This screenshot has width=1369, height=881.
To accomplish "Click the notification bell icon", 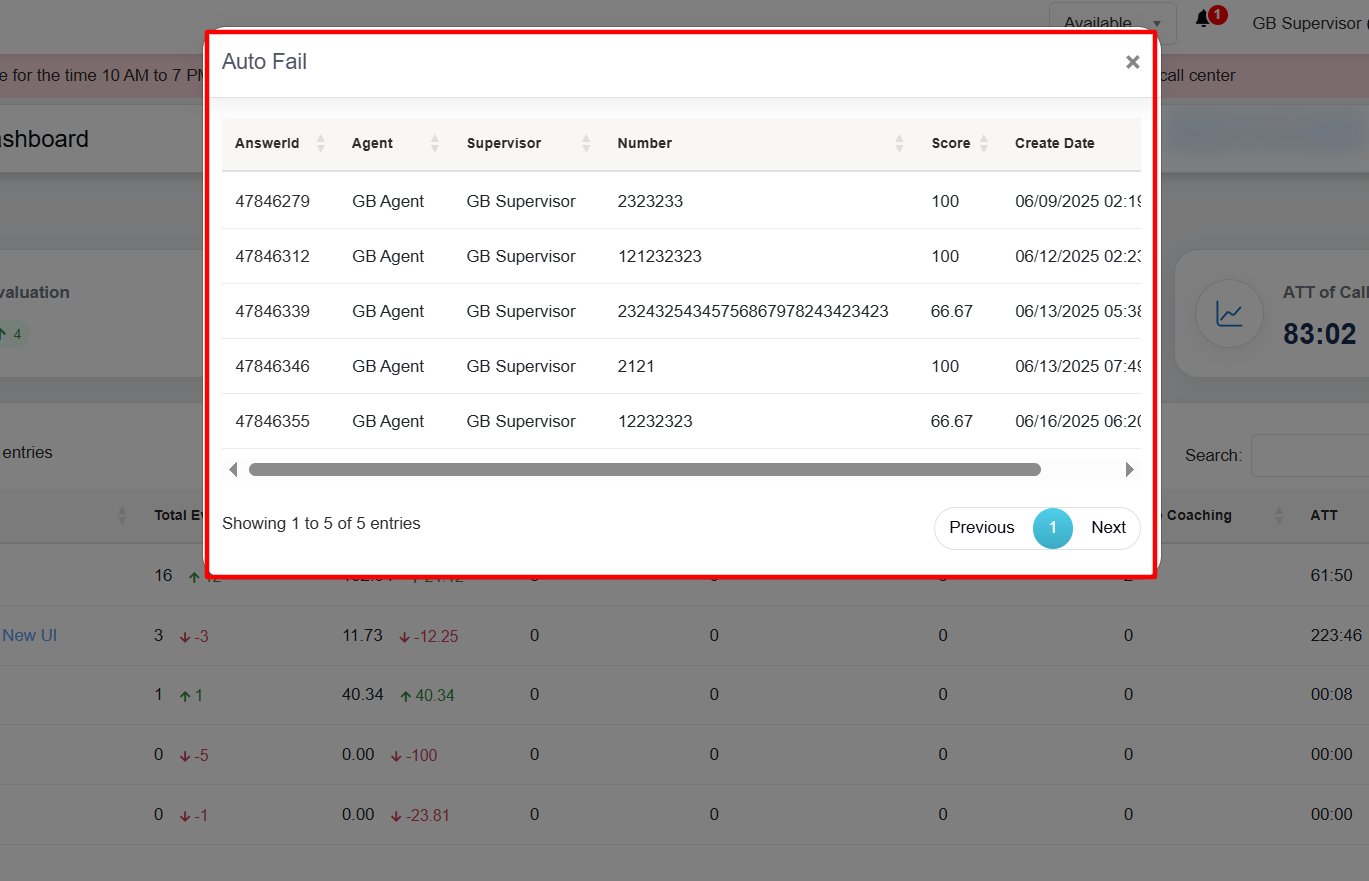I will pos(1203,20).
